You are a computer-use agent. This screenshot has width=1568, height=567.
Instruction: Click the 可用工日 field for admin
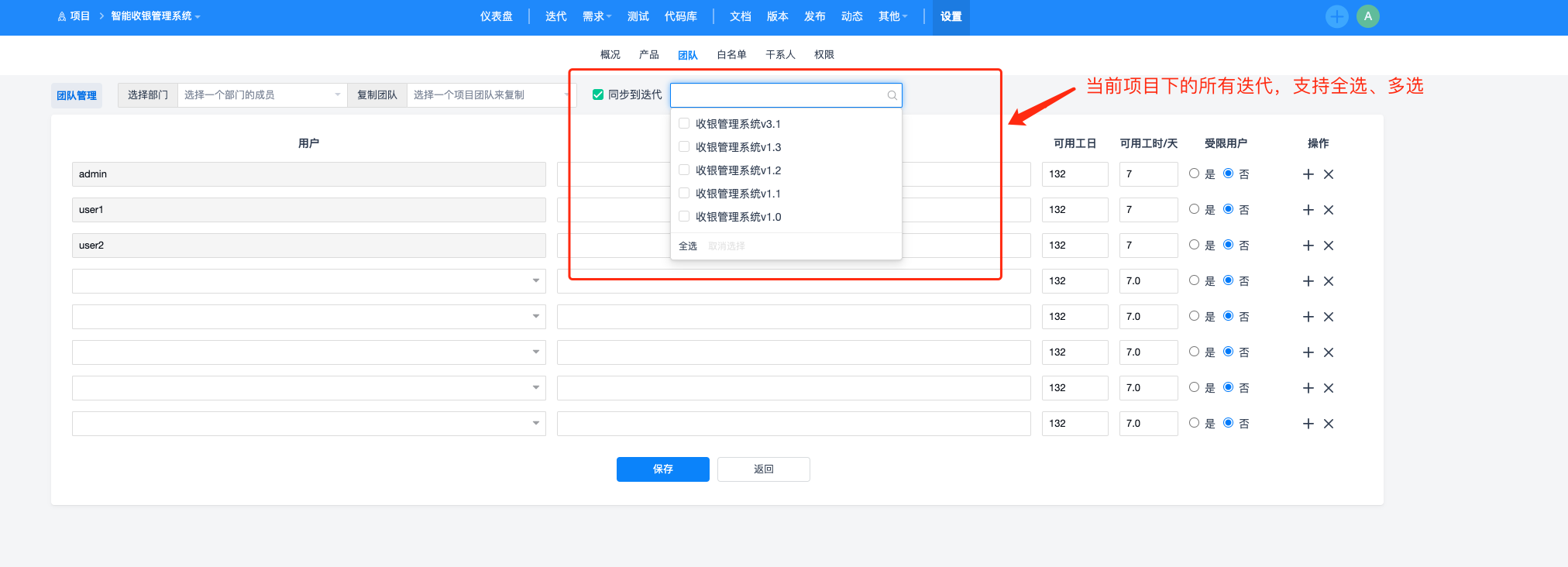pyautogui.click(x=1074, y=174)
